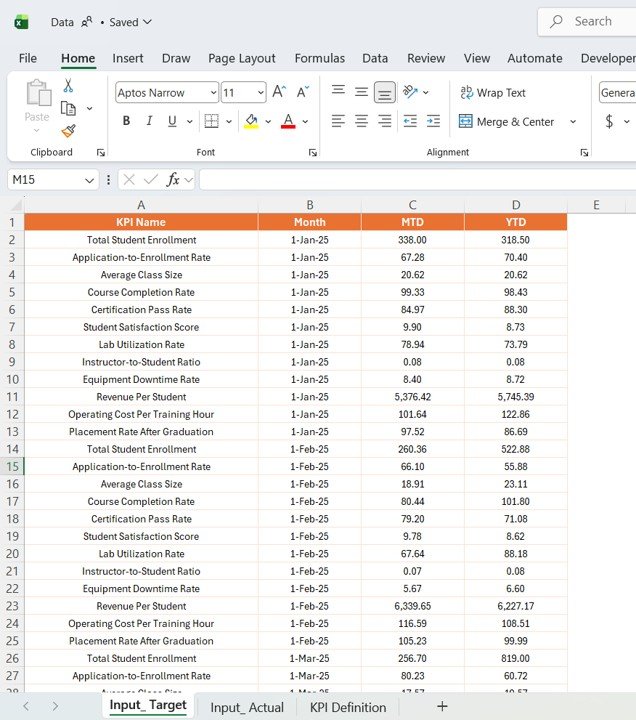636x720 pixels.
Task: Click the Insert Function fx icon
Action: (173, 180)
